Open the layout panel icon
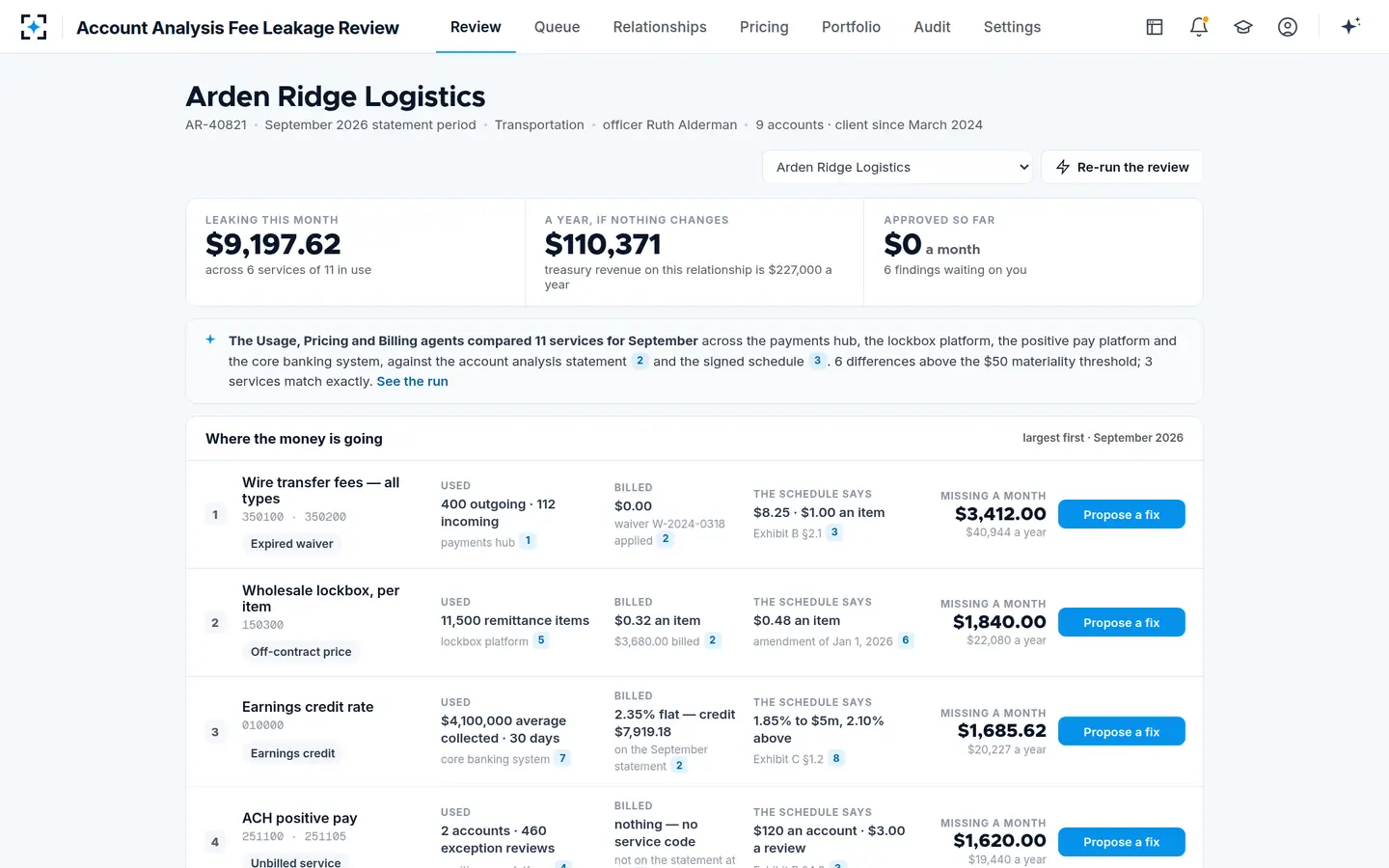 pyautogui.click(x=1155, y=27)
